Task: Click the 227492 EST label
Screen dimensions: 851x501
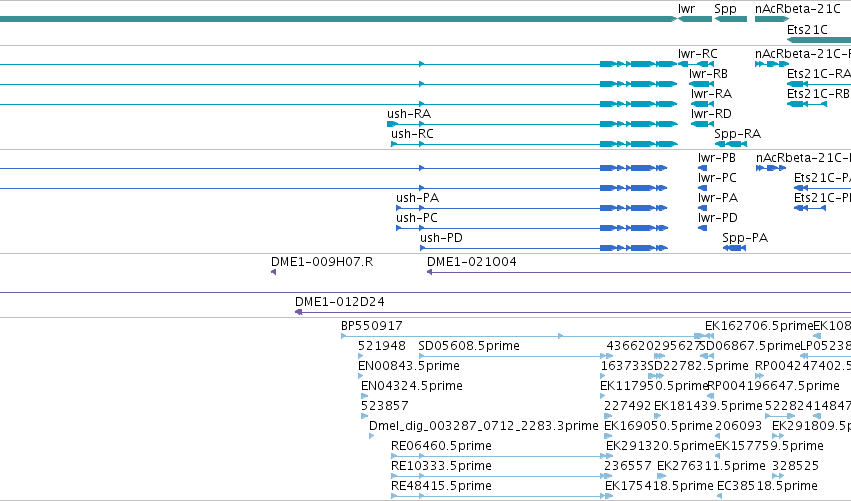Action: coord(627,406)
